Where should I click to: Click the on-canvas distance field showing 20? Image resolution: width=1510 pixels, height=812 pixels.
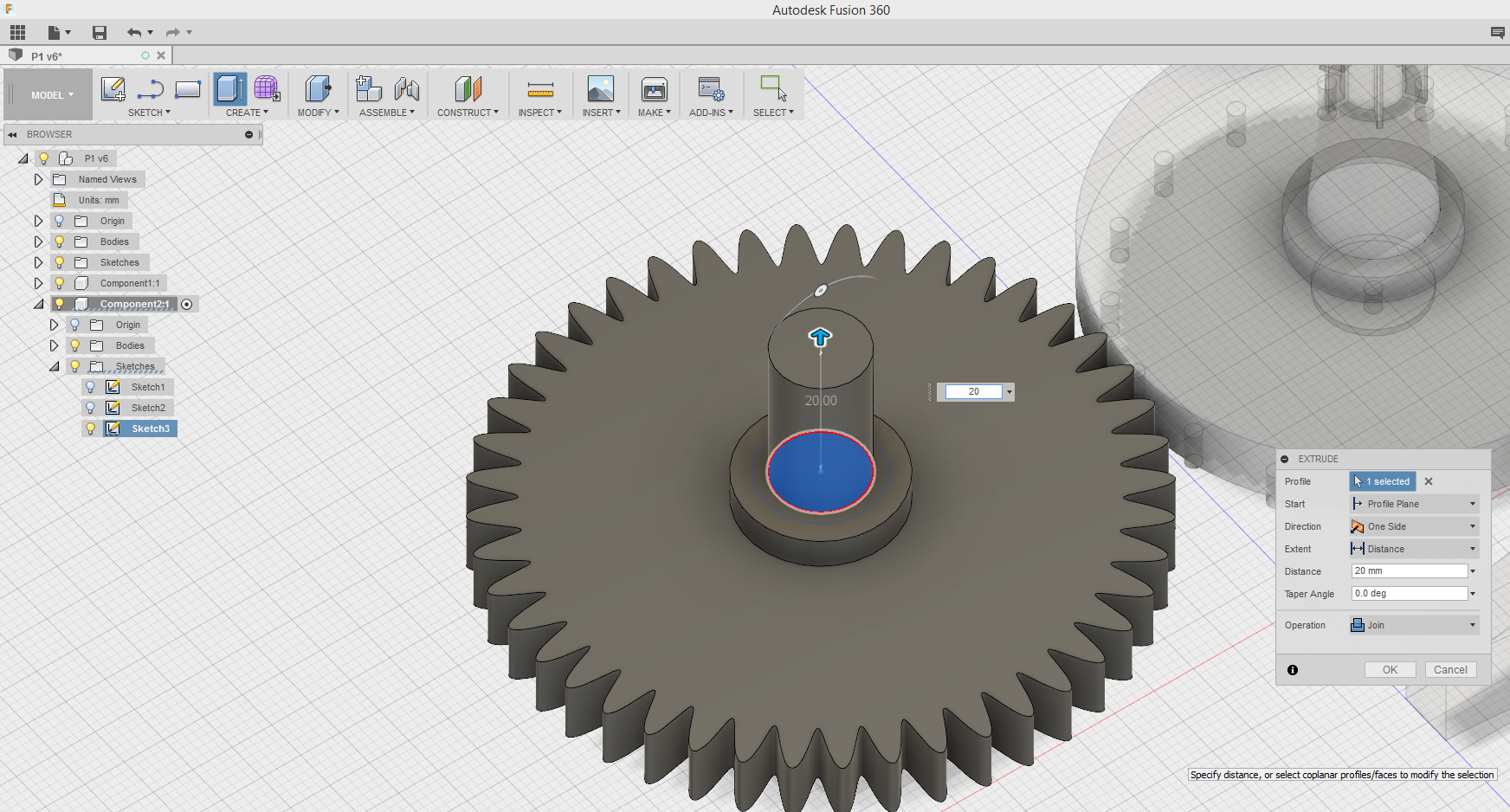pos(974,392)
